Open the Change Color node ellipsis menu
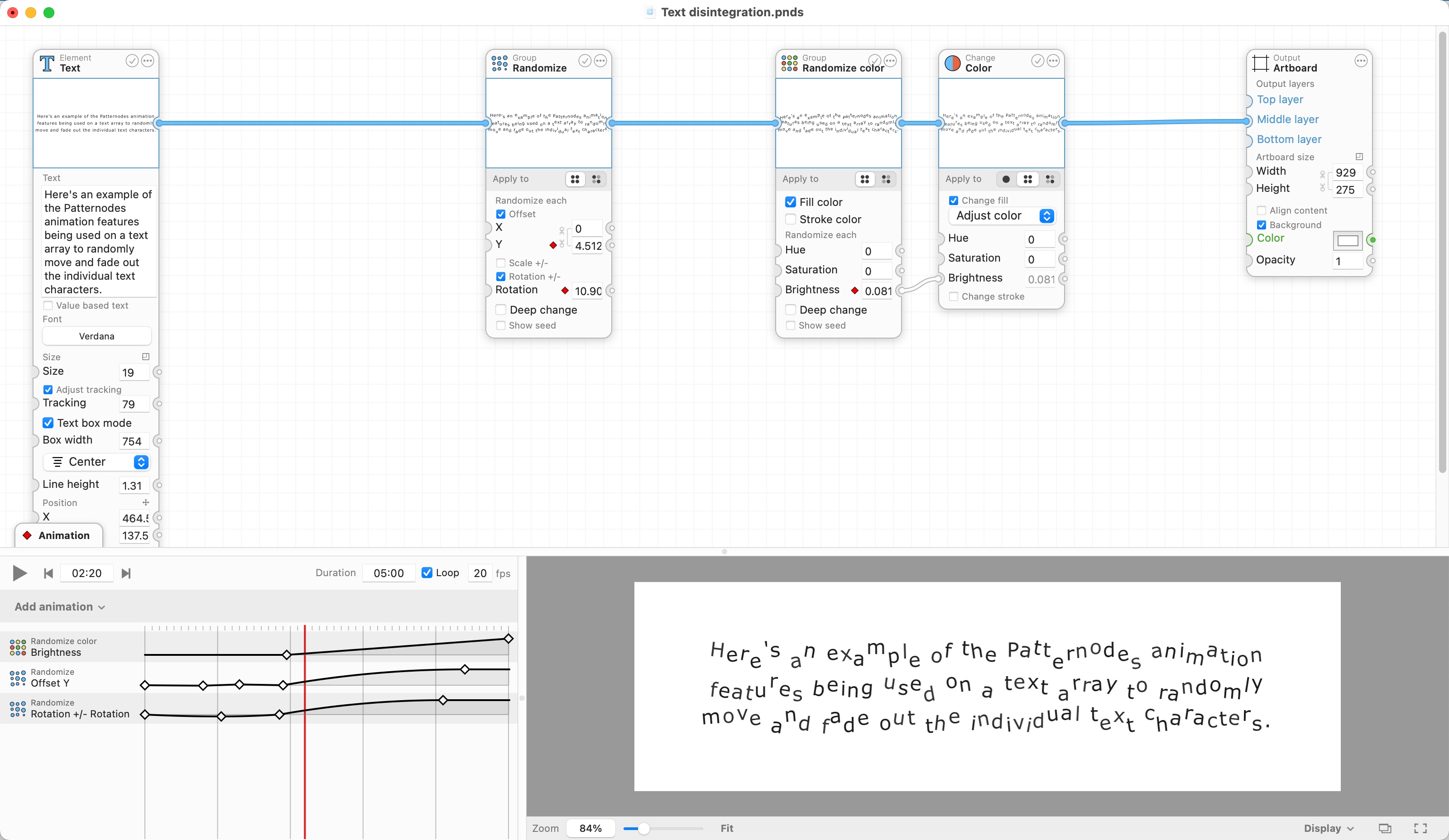1449x840 pixels. (1053, 61)
